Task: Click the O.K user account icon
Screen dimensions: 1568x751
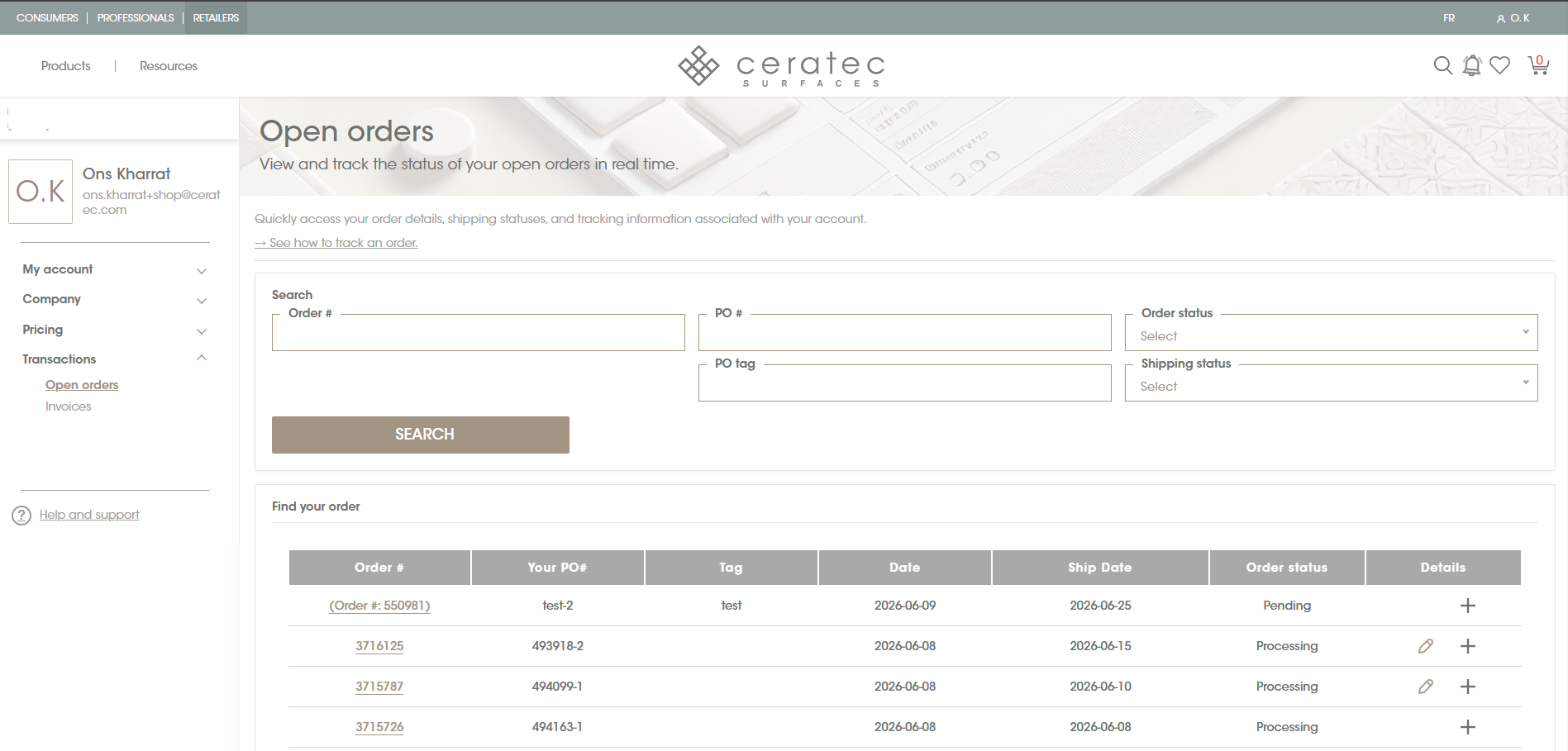Action: [x=1513, y=18]
